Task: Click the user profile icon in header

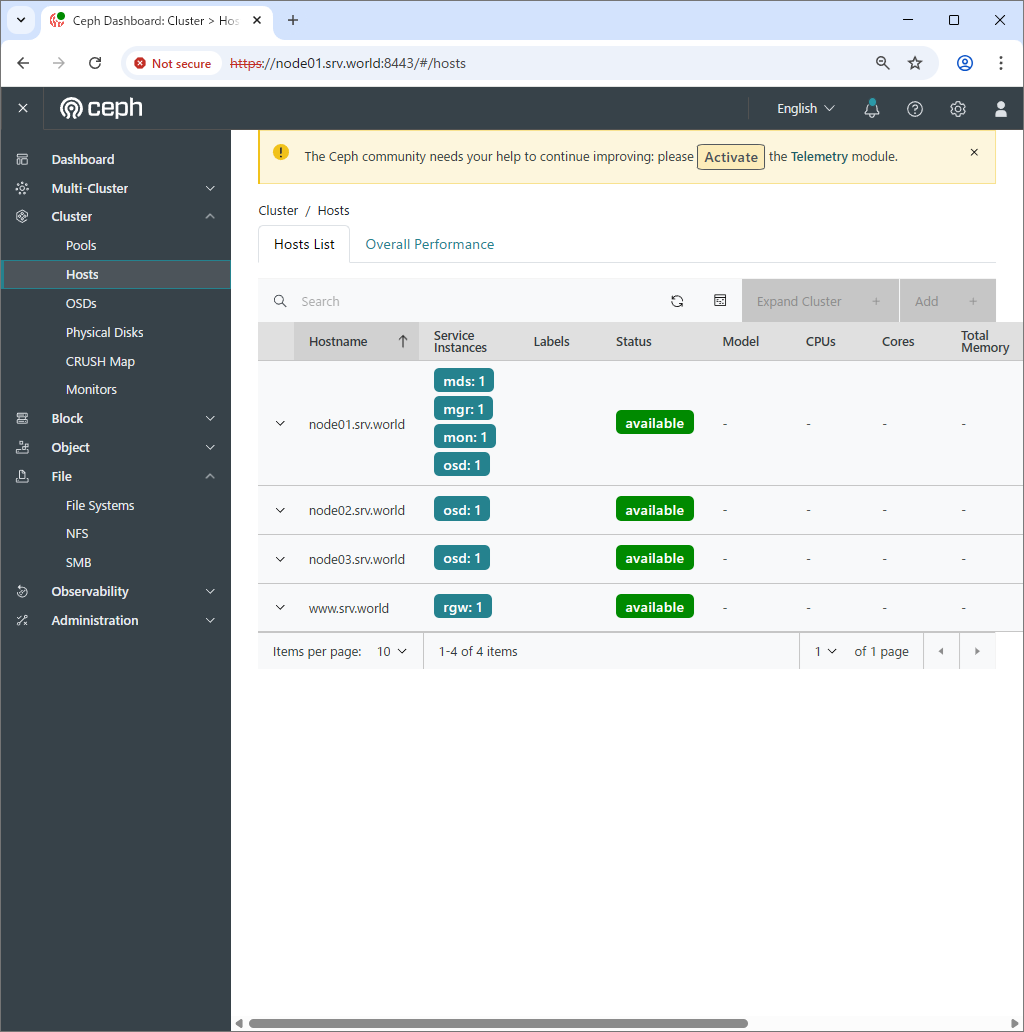Action: click(1000, 109)
